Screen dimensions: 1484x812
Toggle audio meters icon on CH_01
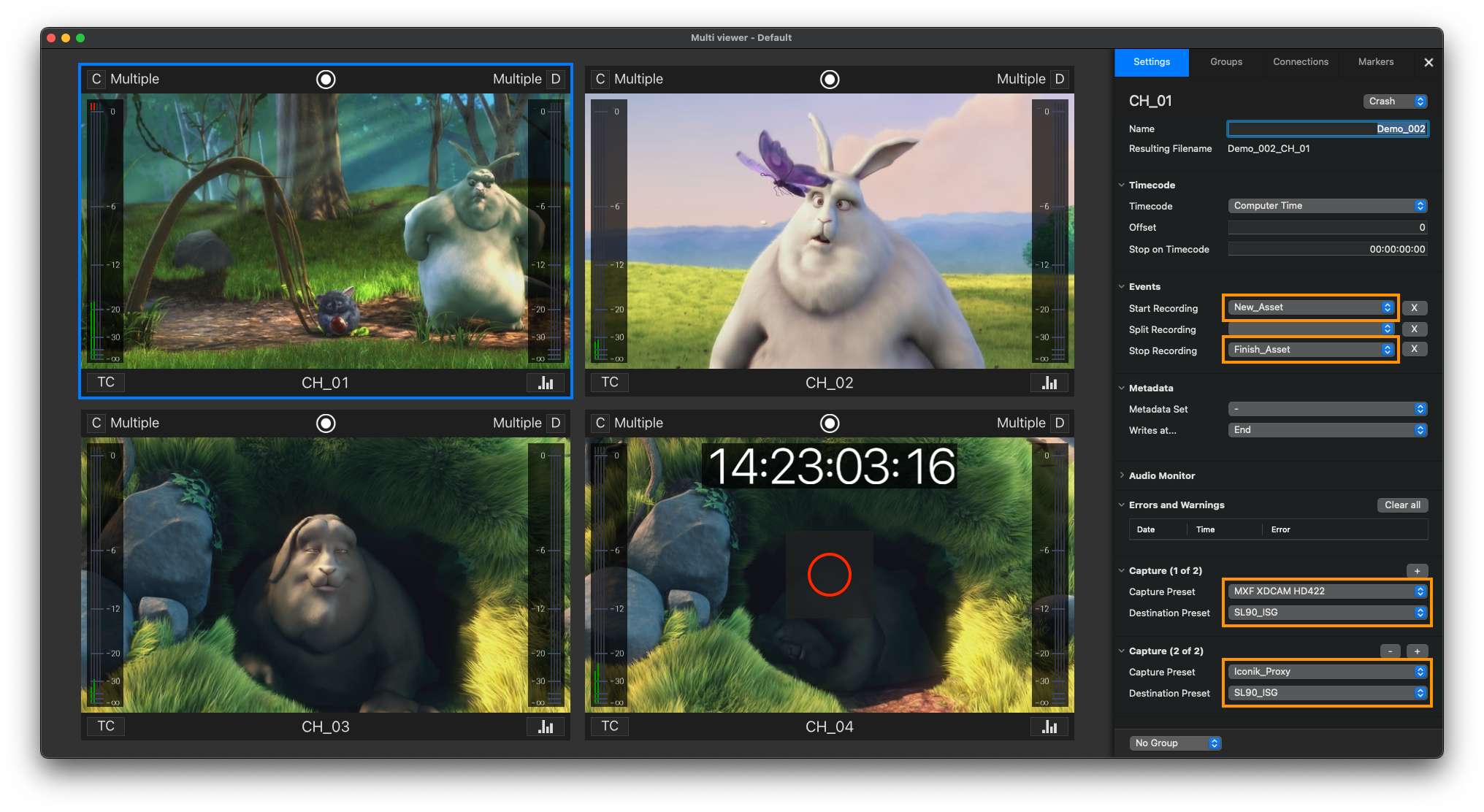pyautogui.click(x=546, y=382)
